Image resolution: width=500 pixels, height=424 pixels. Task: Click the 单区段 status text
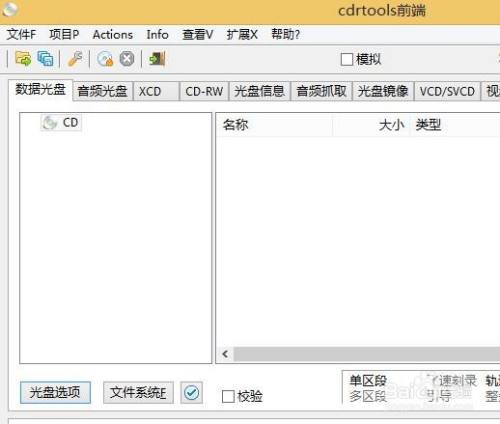(368, 380)
